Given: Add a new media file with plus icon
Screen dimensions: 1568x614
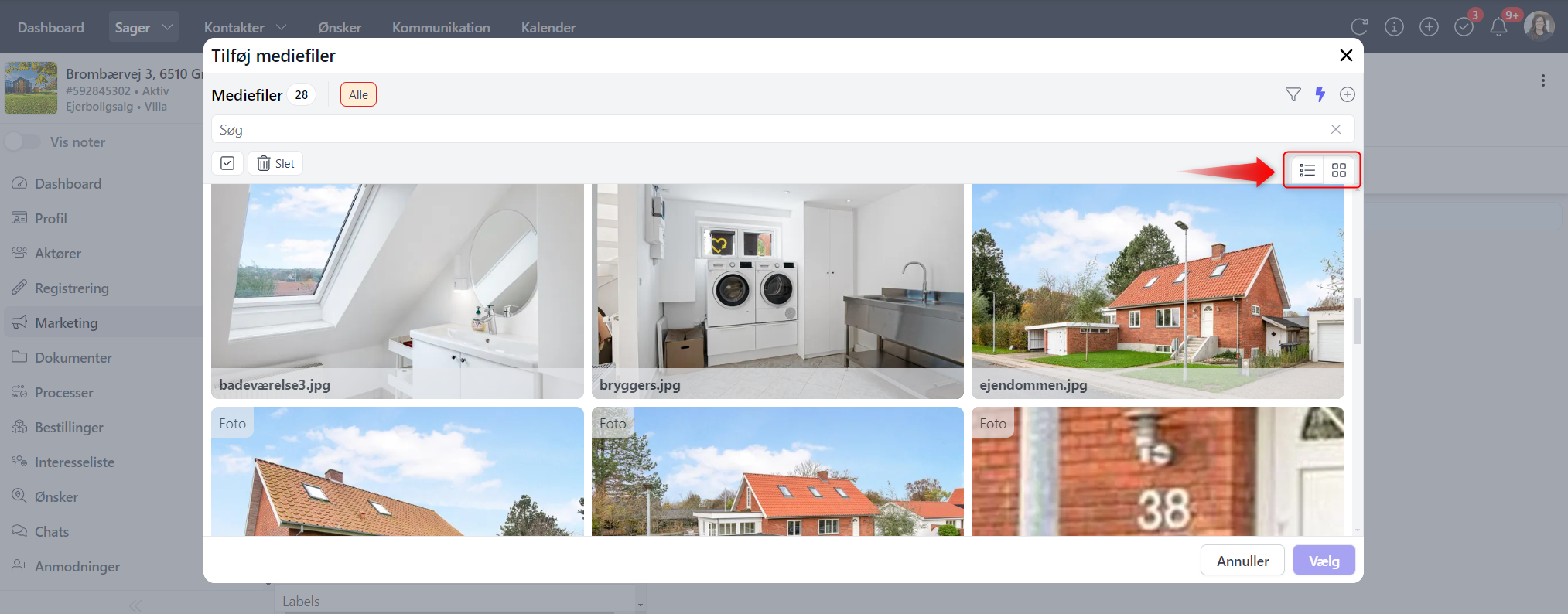Looking at the screenshot, I should tap(1348, 94).
